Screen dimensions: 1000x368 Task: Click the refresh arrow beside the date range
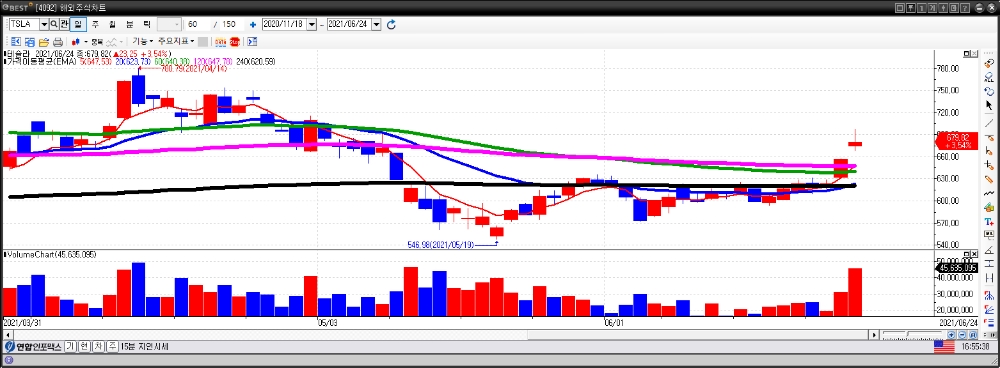tap(392, 24)
